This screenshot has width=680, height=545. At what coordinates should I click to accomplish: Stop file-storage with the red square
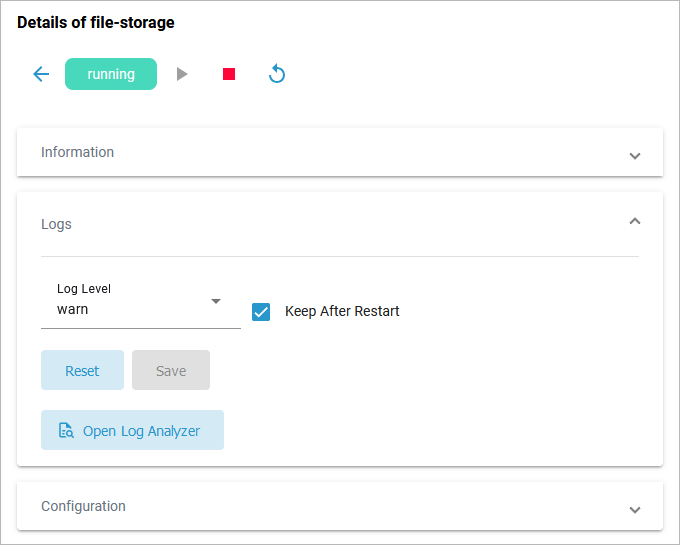pyautogui.click(x=229, y=74)
